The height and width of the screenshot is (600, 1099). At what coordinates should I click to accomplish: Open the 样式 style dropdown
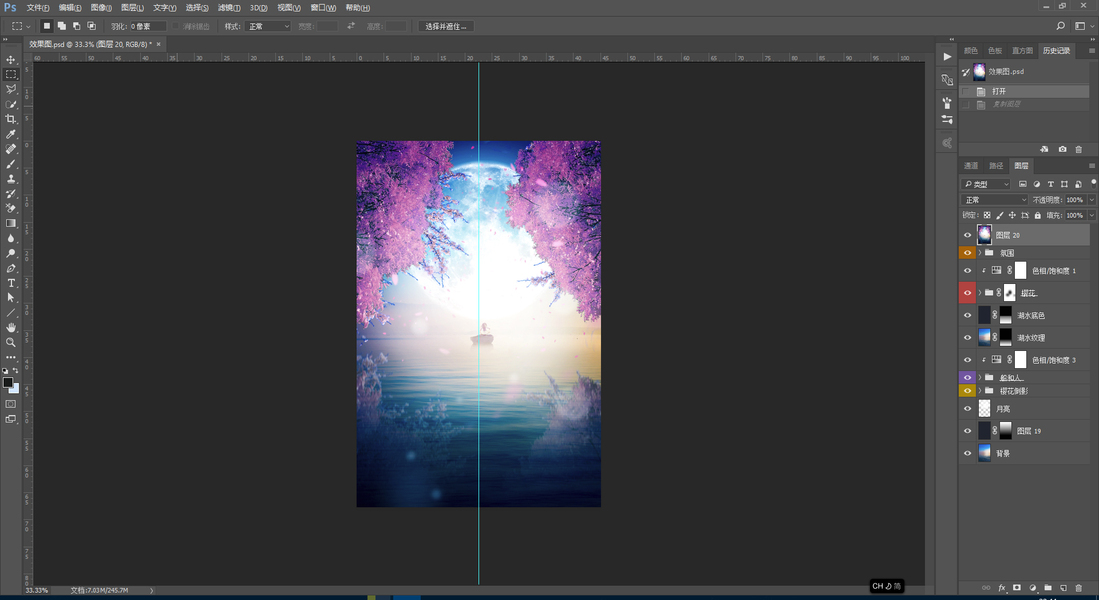267,26
